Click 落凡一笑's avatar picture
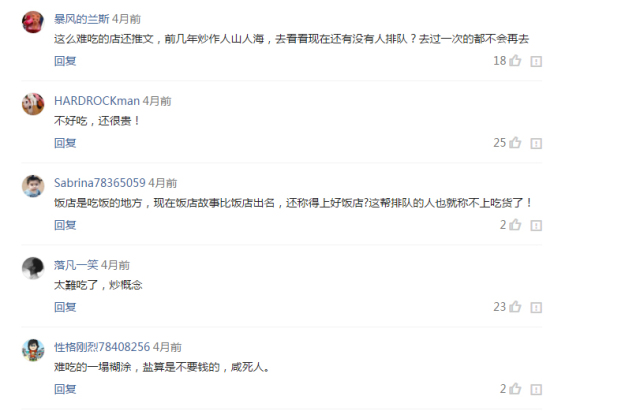Viewport: 640px width, 411px height. [x=33, y=268]
